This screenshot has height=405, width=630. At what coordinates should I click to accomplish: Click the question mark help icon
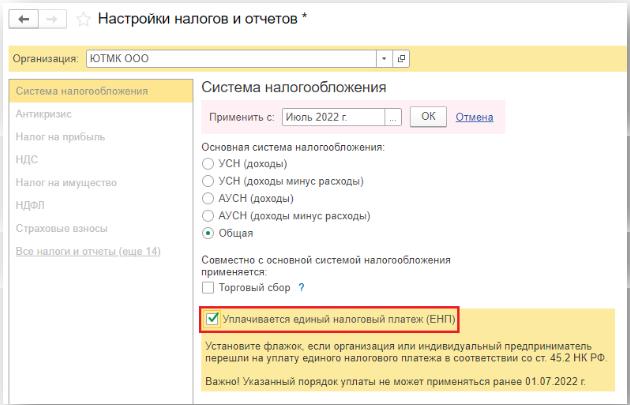tap(300, 288)
